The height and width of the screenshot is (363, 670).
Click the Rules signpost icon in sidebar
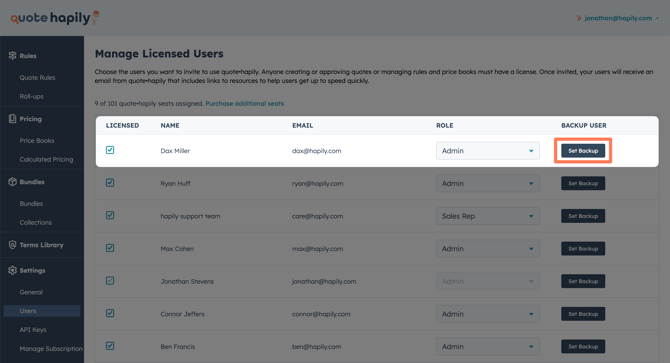[x=12, y=56]
